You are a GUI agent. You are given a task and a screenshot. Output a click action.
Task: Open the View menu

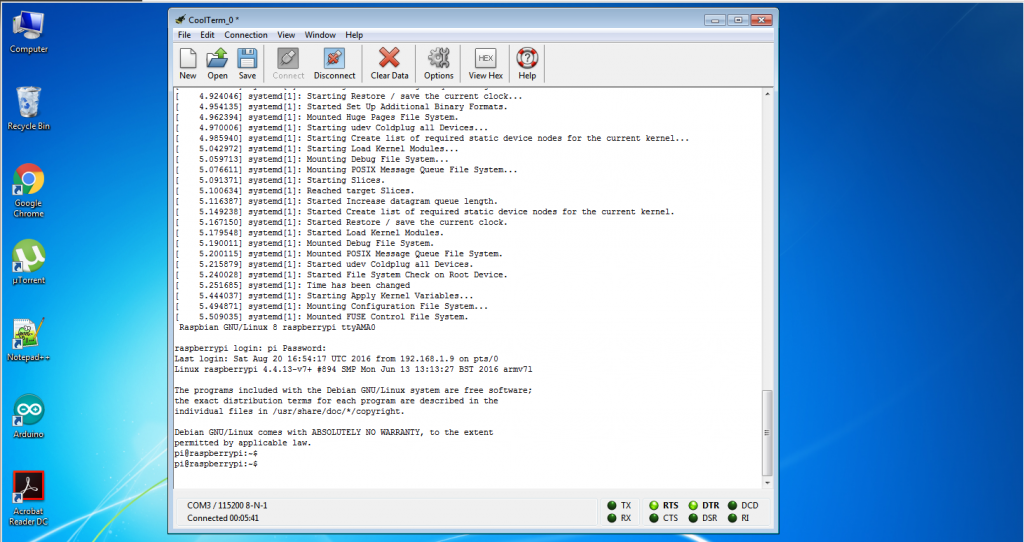286,35
